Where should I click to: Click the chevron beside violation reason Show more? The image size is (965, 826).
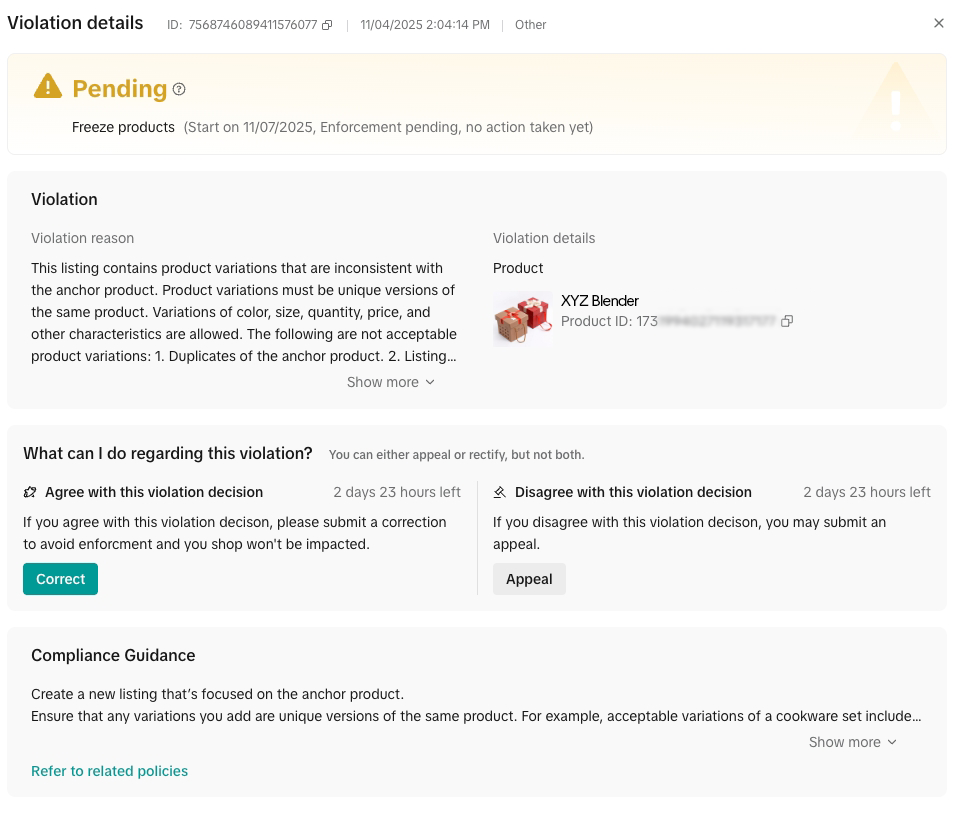[430, 382]
